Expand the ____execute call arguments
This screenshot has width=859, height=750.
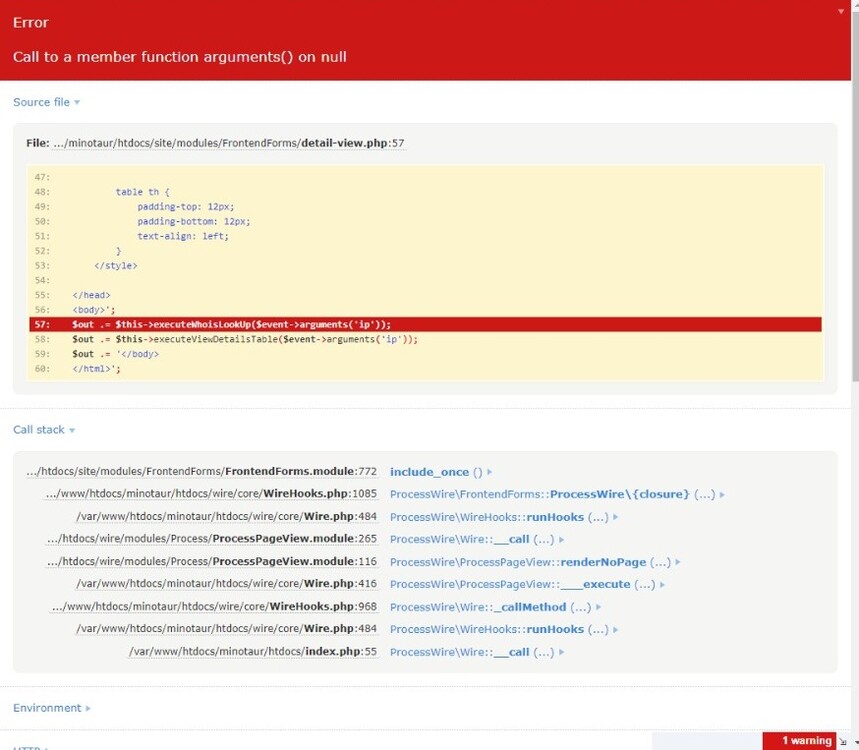pos(527,584)
